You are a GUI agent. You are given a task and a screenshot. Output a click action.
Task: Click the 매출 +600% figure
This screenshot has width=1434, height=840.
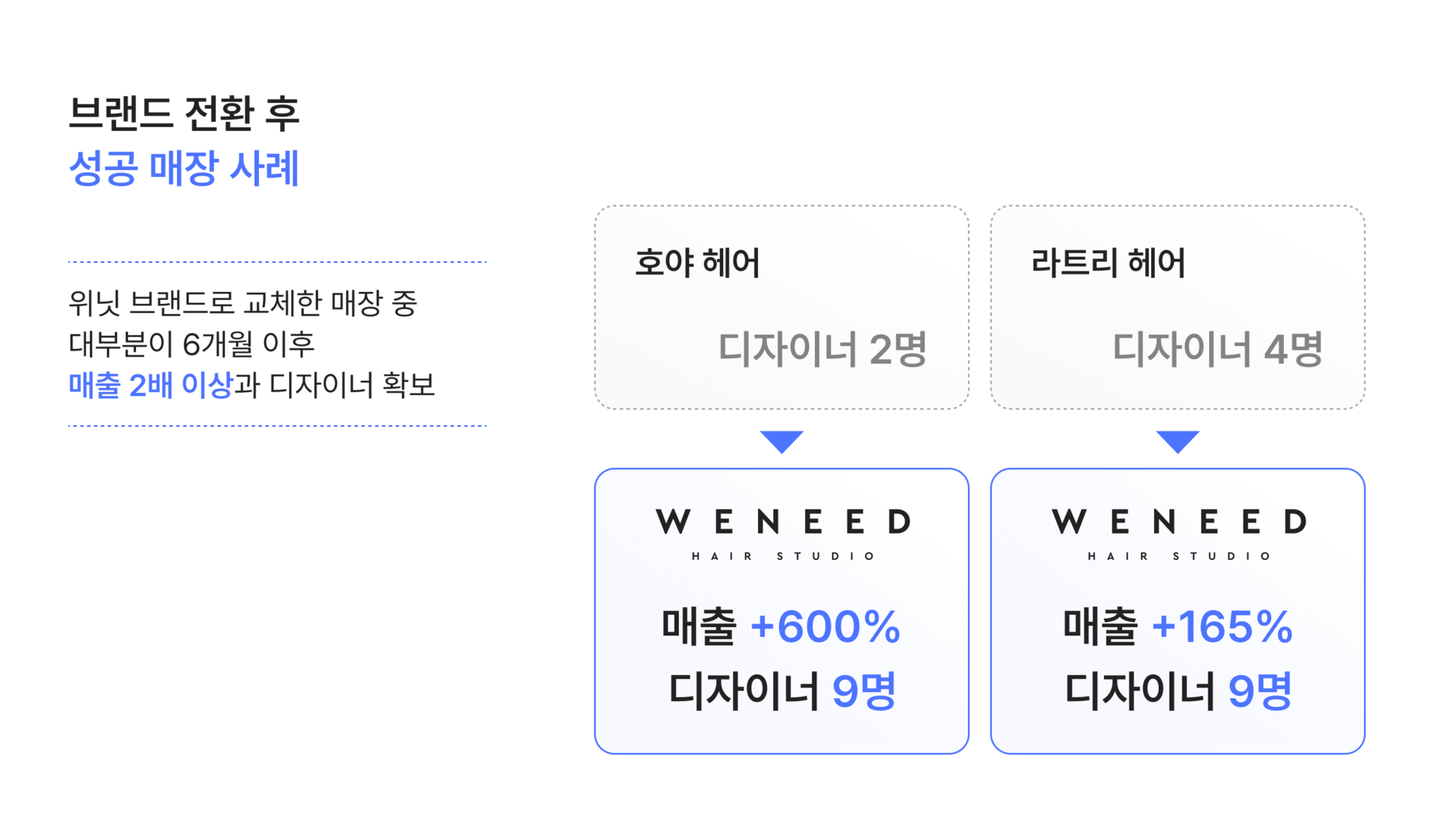781,626
